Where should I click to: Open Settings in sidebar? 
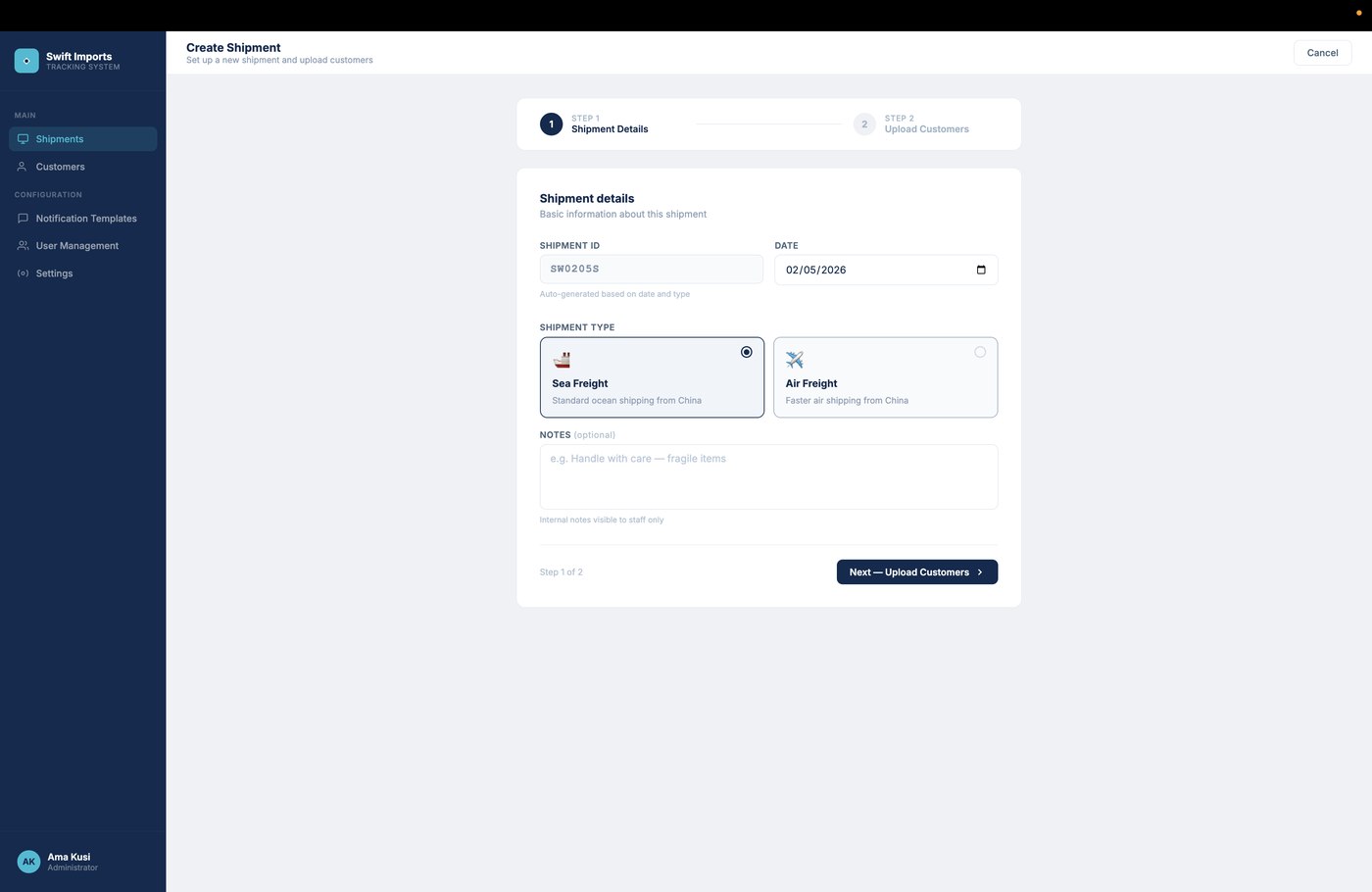(x=83, y=273)
